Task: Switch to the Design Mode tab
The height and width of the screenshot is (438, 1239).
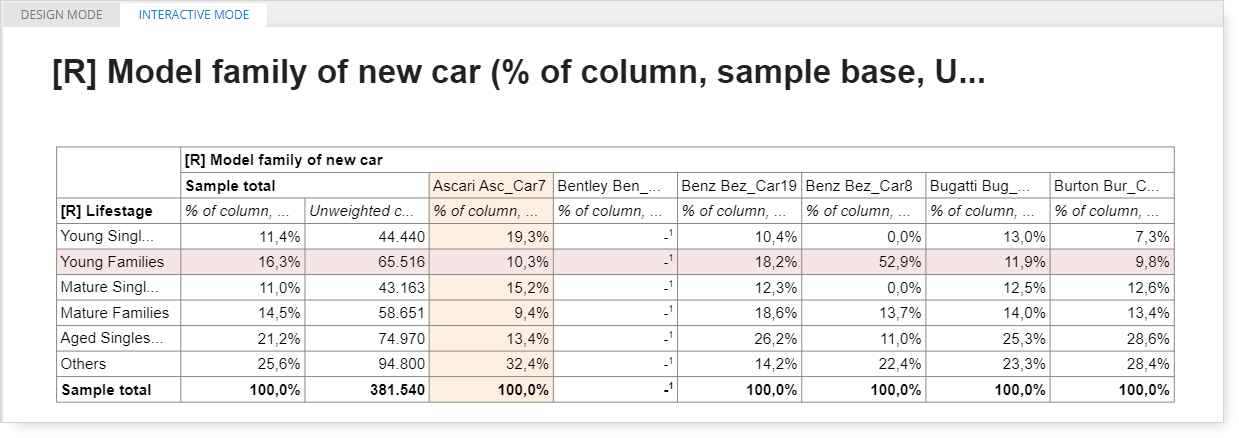Action: 61,15
